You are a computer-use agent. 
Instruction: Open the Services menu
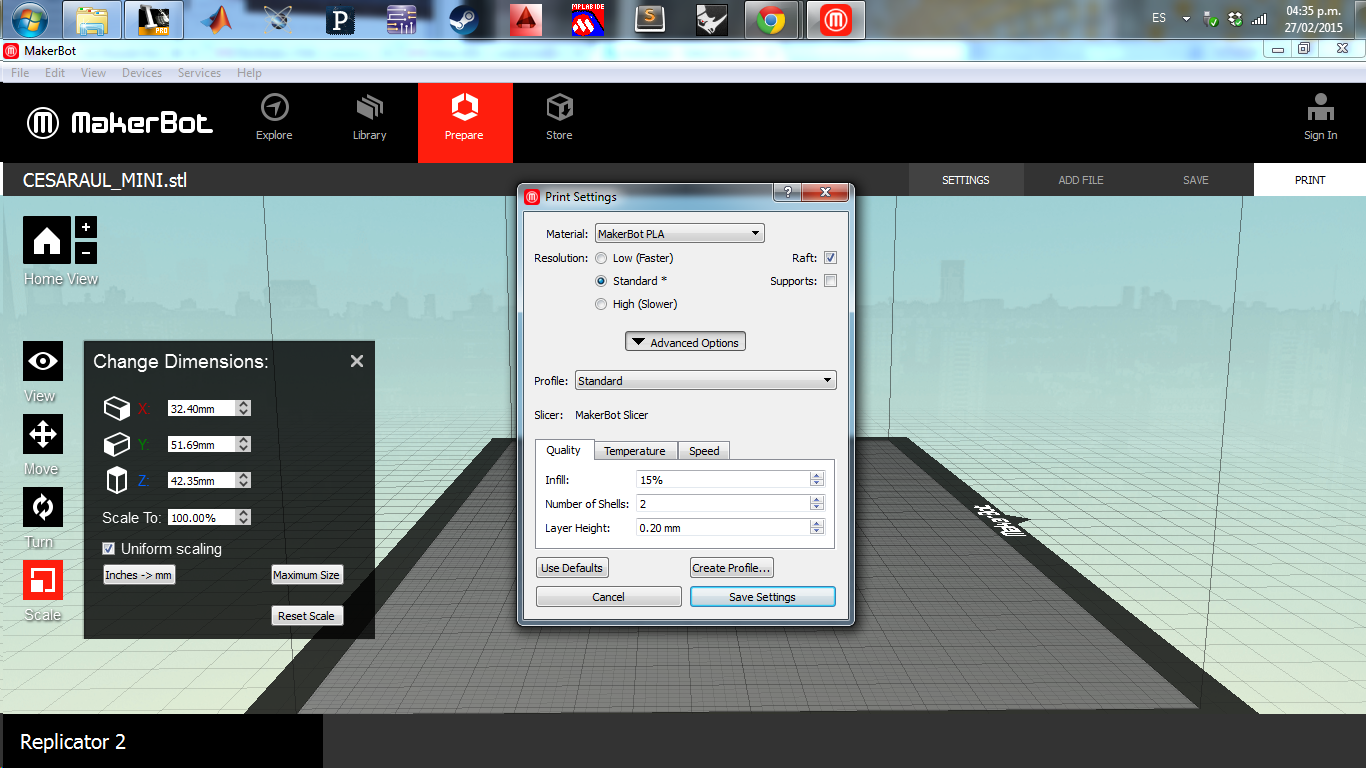[199, 73]
